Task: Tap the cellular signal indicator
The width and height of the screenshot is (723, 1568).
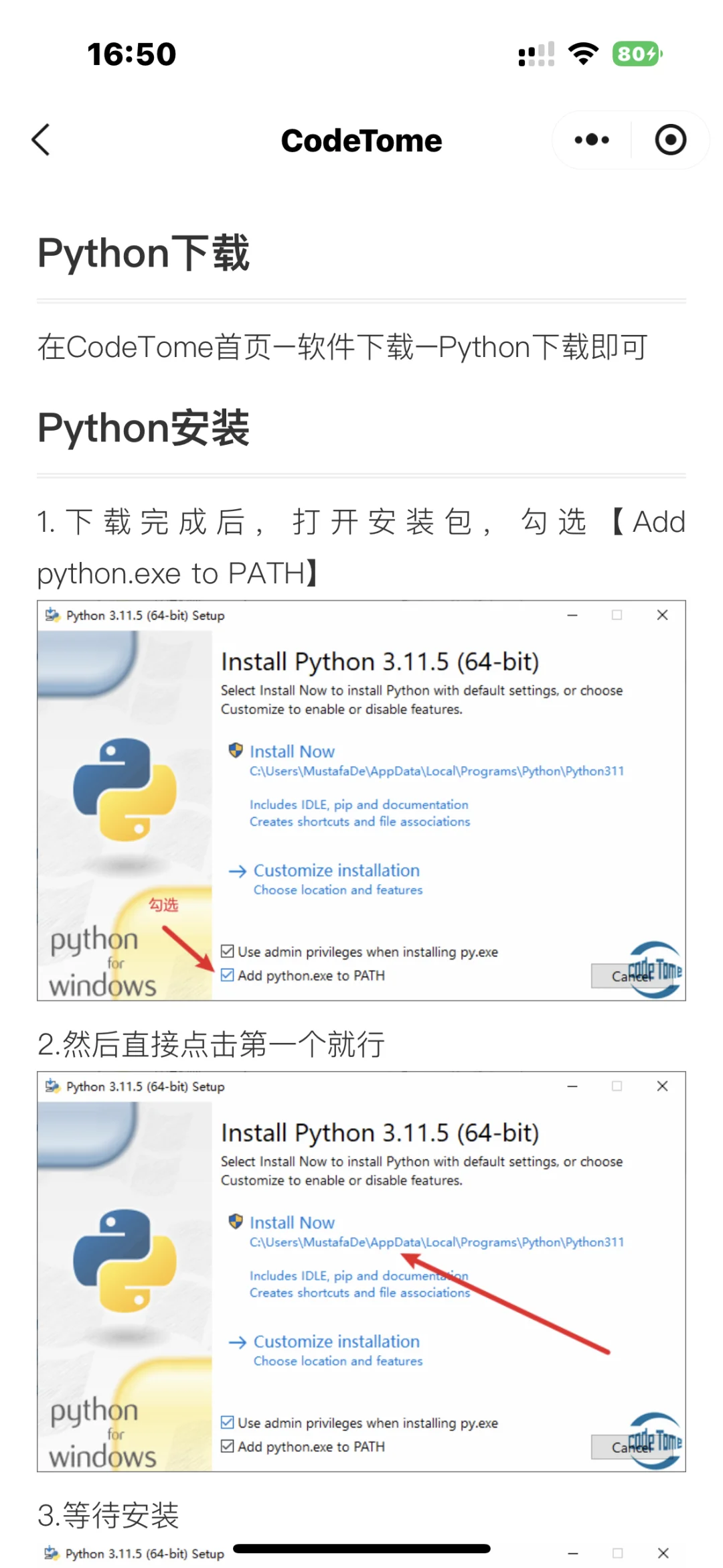Action: click(536, 54)
